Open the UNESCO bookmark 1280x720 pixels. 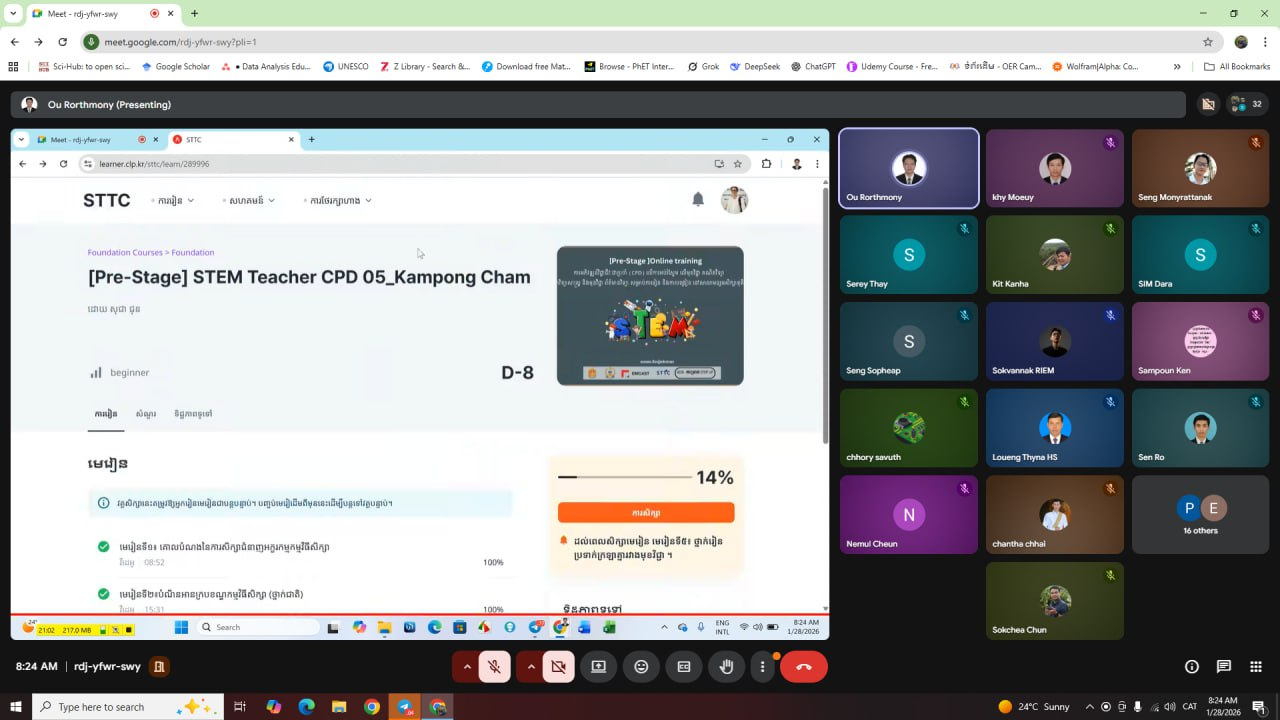[345, 67]
